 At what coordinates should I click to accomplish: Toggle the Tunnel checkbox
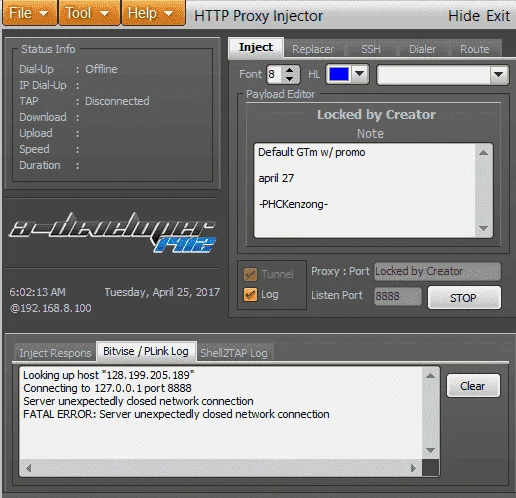pos(250,274)
